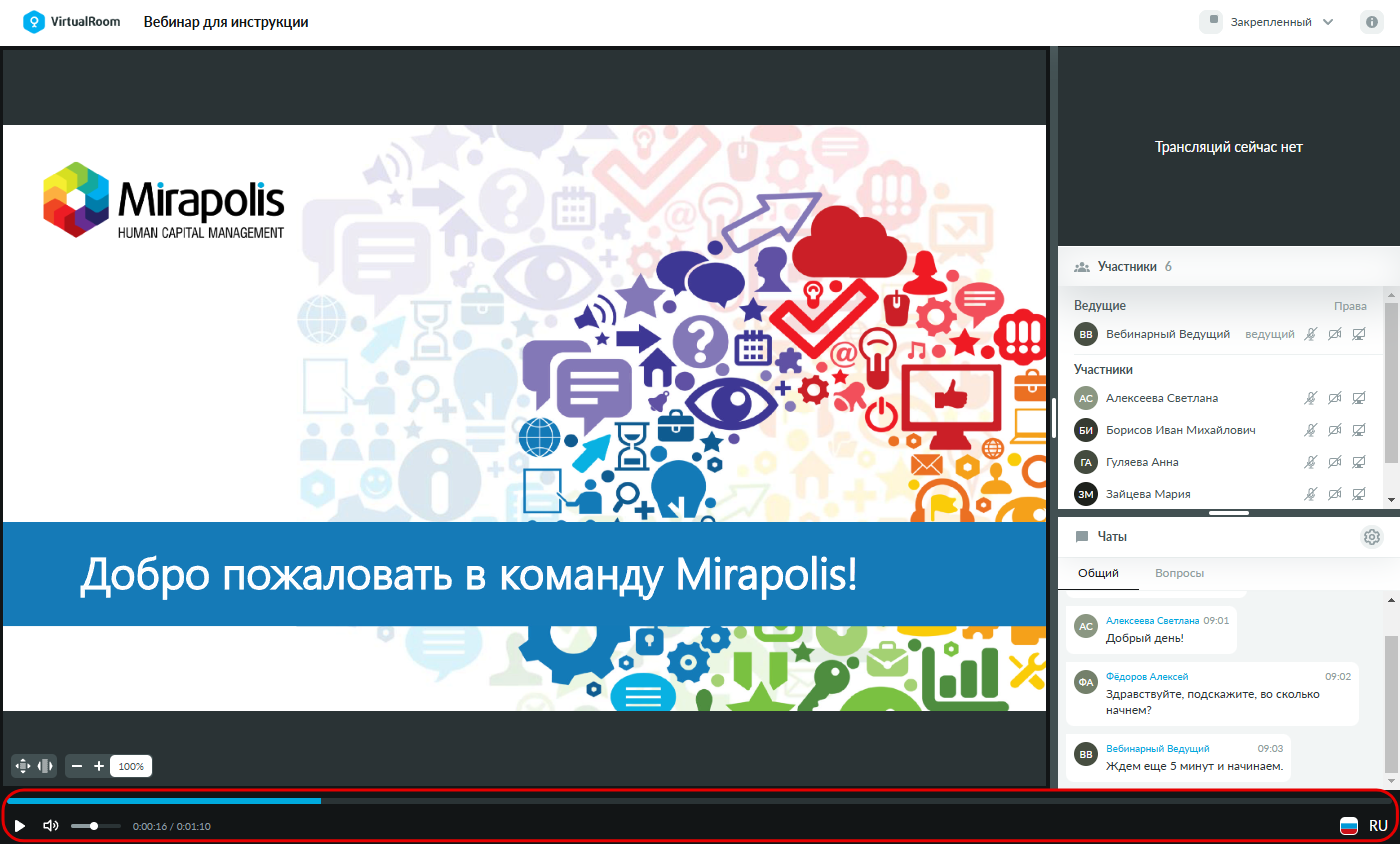The width and height of the screenshot is (1400, 844).
Task: Toggle microphone right for Алексеева Светлана
Action: pyautogui.click(x=1310, y=398)
